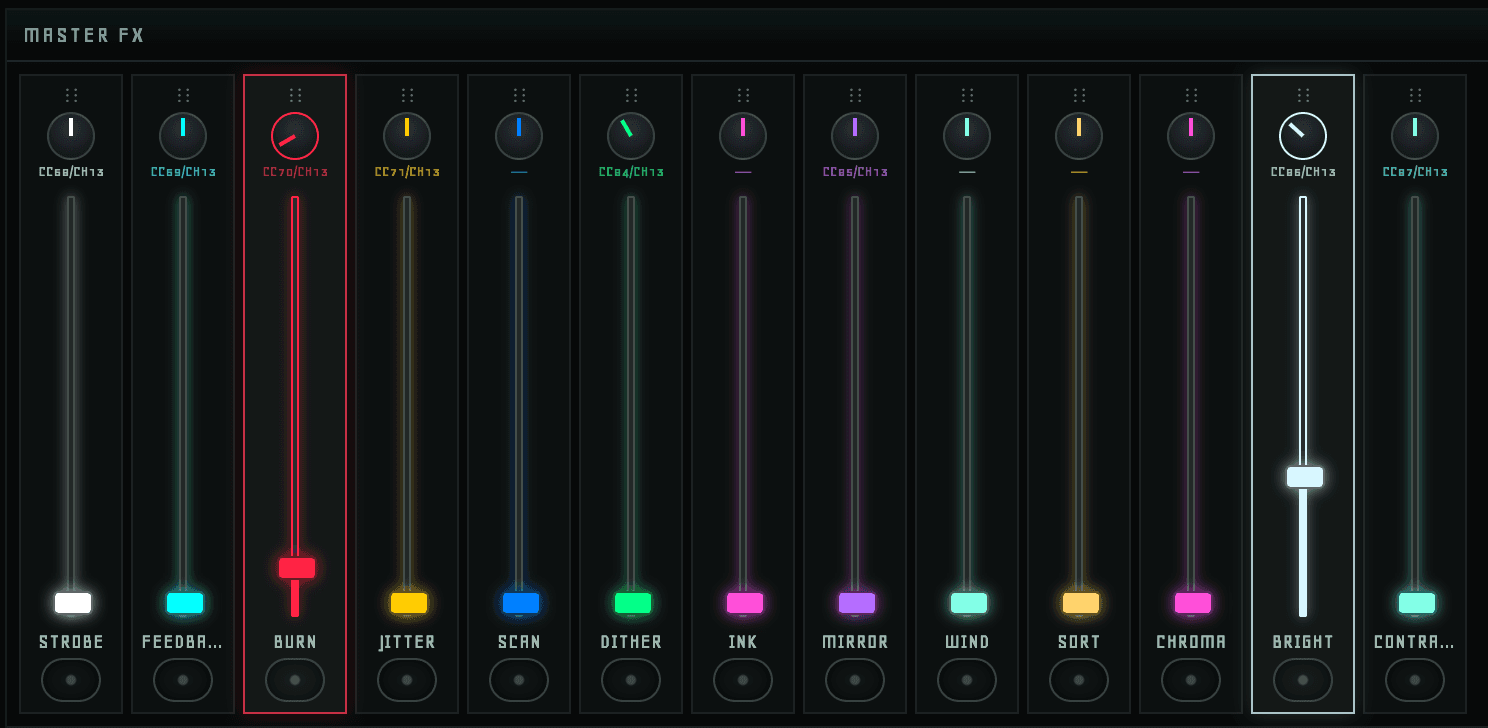Screen dimensions: 1488x728
Task: Click the drag handle dots on the CHROMA strip
Action: (x=1191, y=95)
